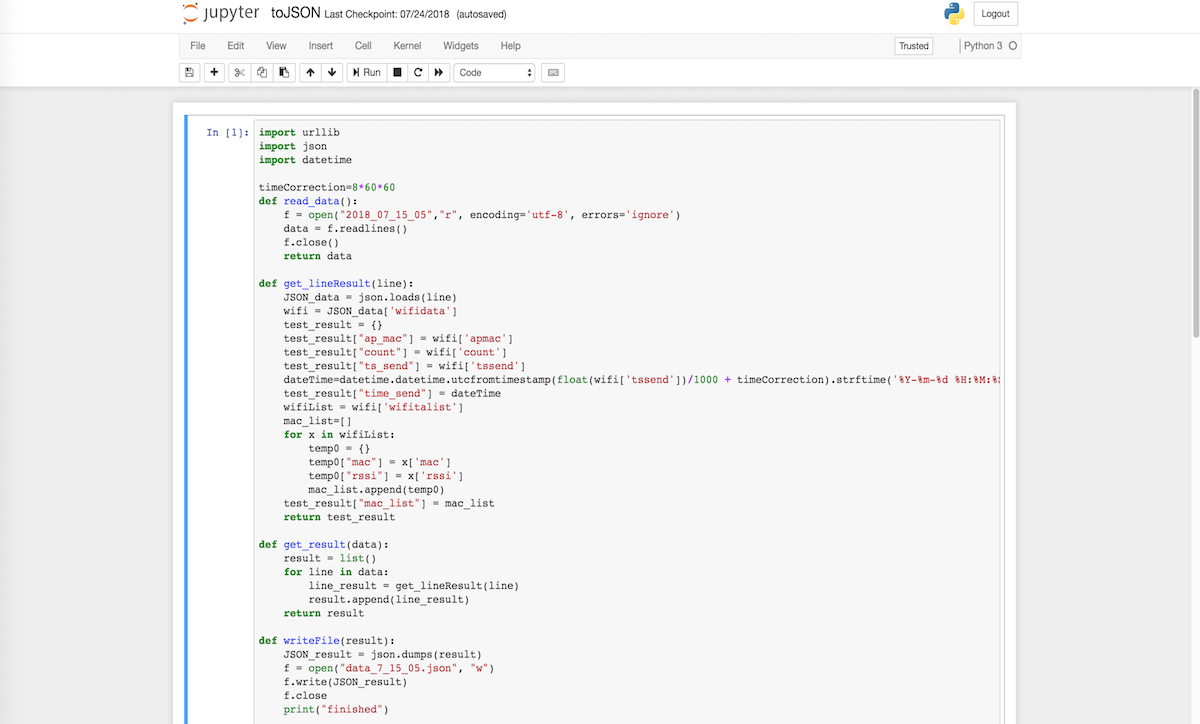Click the 'def get_result(data):' line
This screenshot has height=724, width=1200.
323,545
